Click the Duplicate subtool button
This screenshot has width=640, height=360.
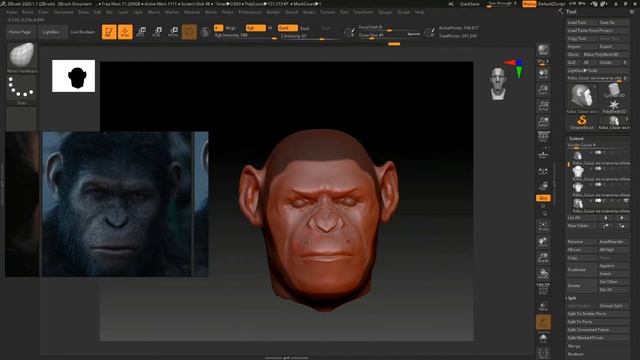582,270
